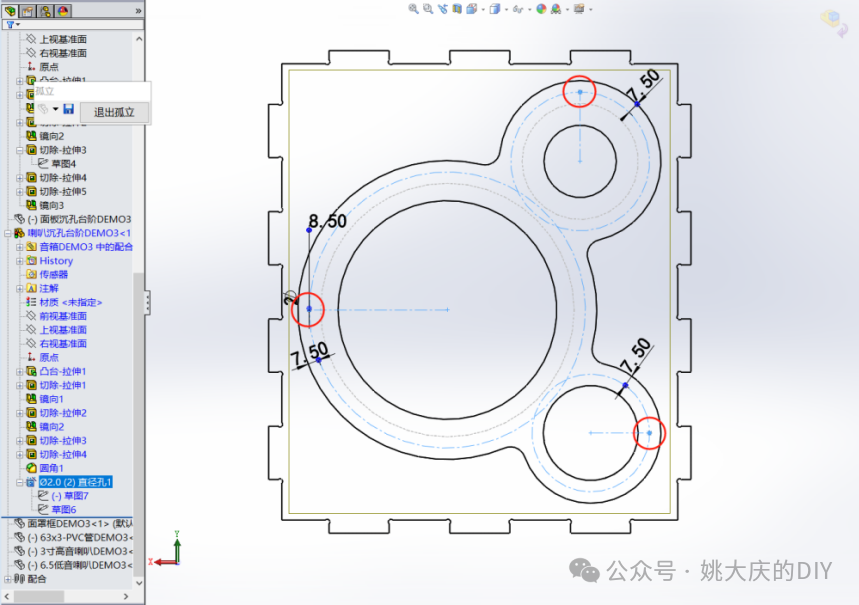Select the 镜向3 feature
859x605 pixels.
[x=51, y=206]
